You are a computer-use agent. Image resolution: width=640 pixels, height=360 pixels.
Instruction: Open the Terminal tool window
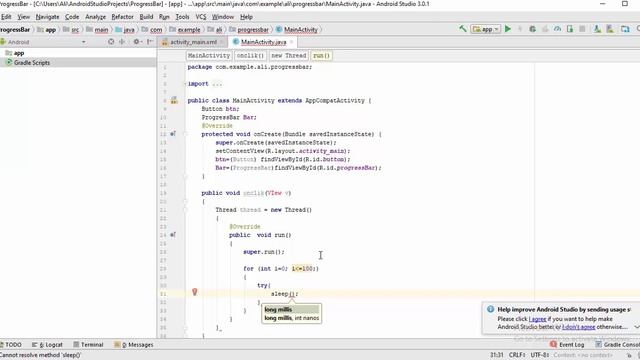pyautogui.click(x=88, y=344)
